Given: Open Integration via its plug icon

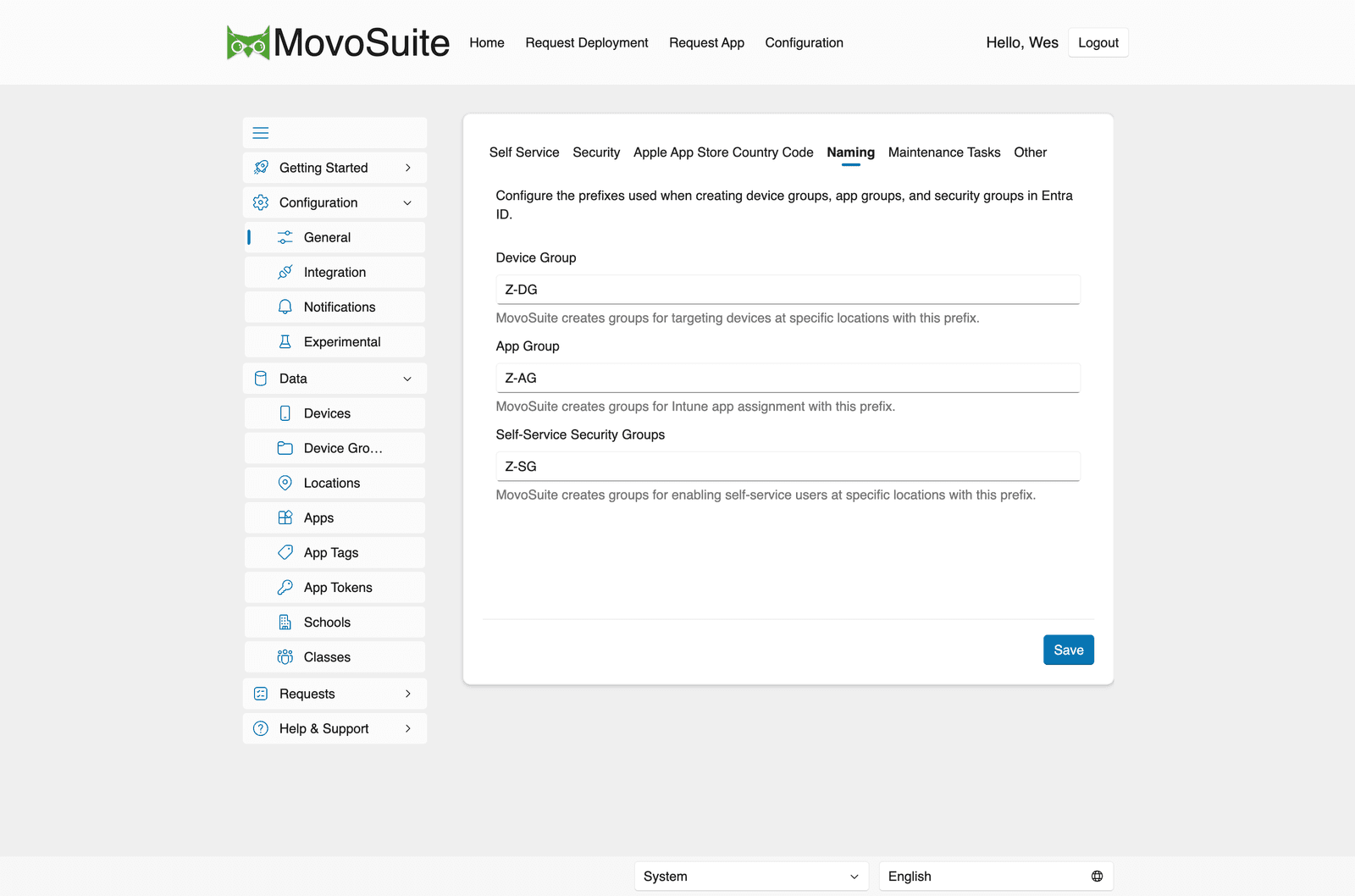Looking at the screenshot, I should (285, 272).
